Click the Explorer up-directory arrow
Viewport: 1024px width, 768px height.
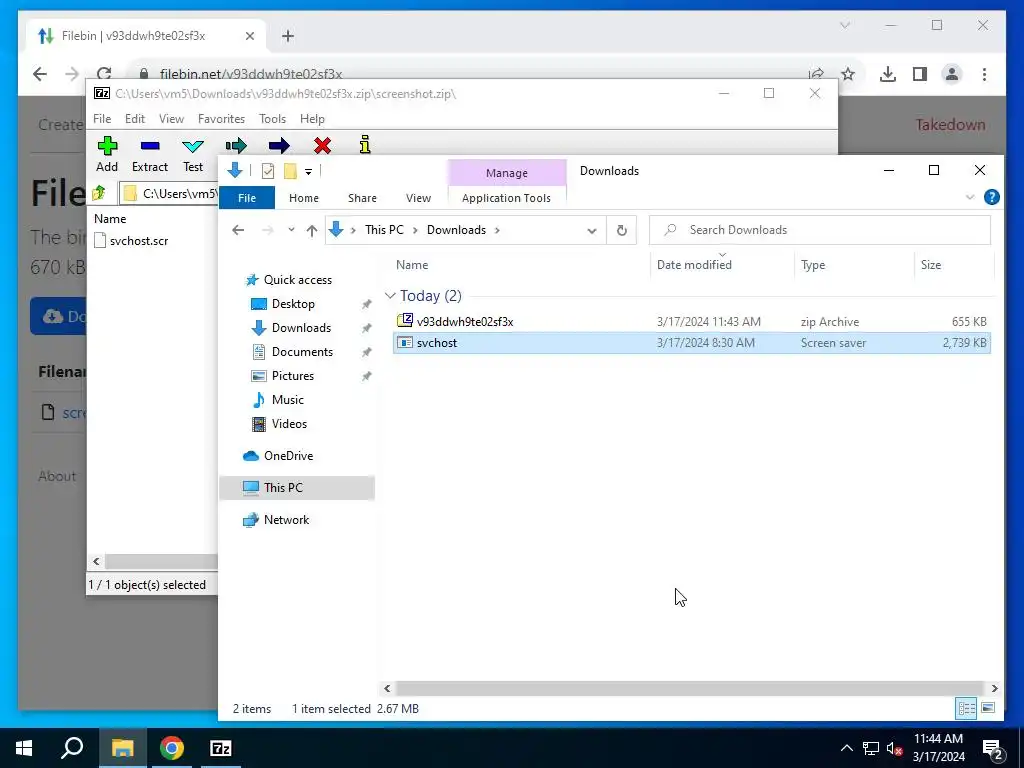[x=312, y=230]
